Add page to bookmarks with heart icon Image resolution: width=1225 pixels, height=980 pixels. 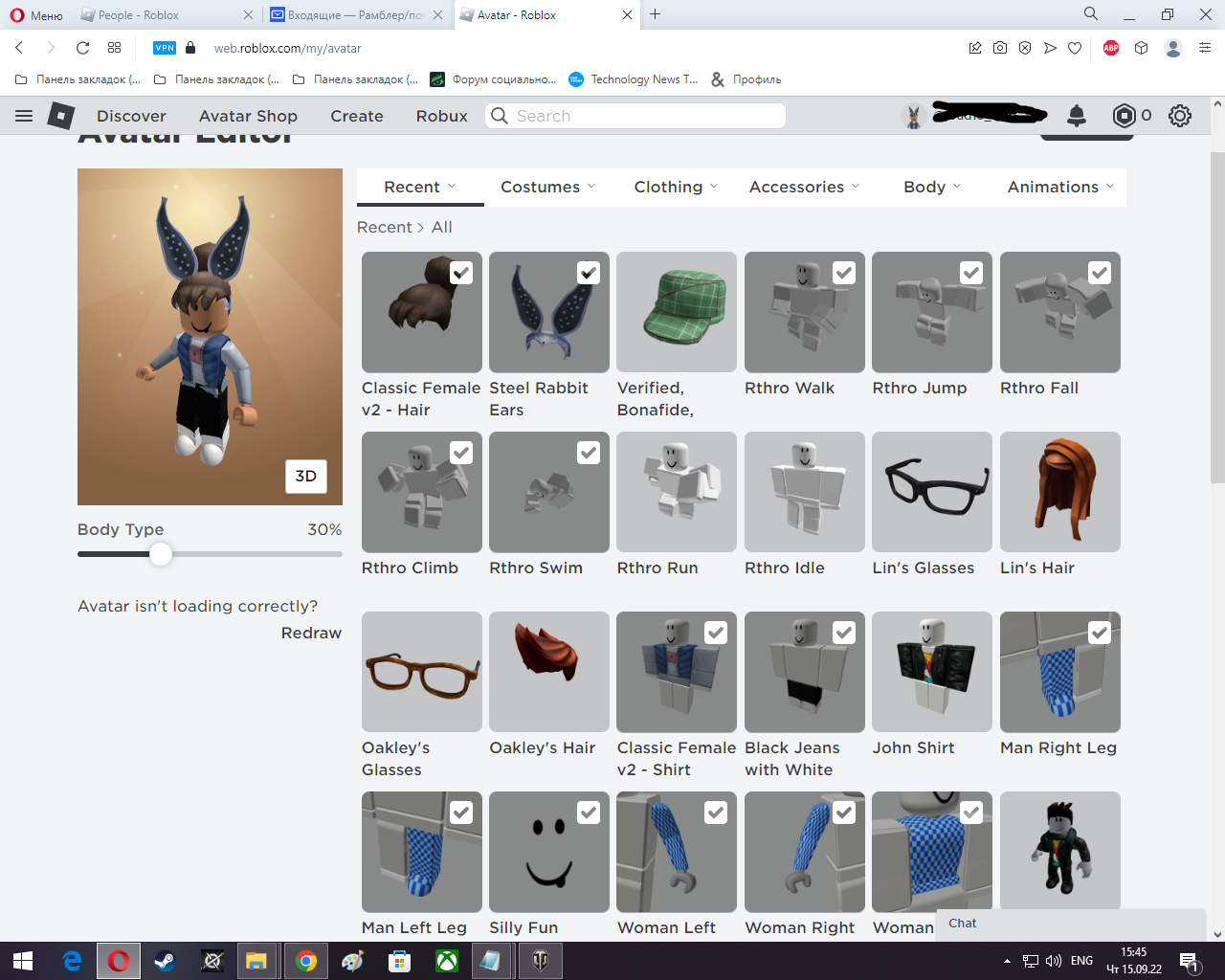[1075, 48]
